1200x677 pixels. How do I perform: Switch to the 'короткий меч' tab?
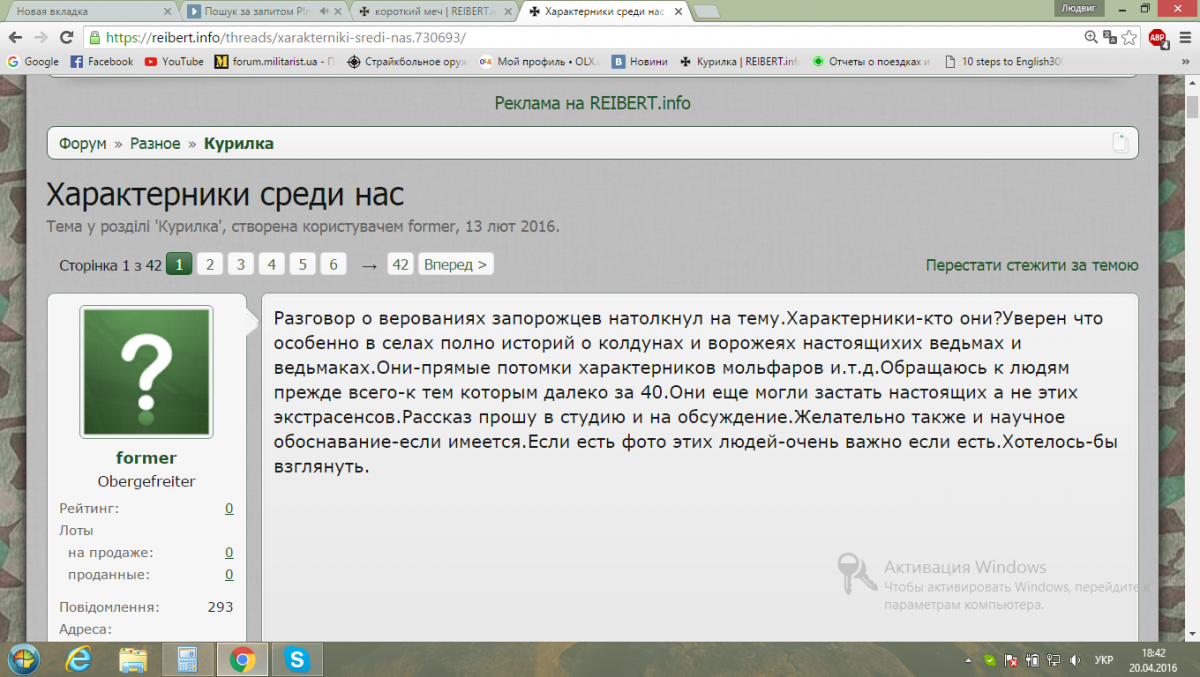pyautogui.click(x=431, y=12)
